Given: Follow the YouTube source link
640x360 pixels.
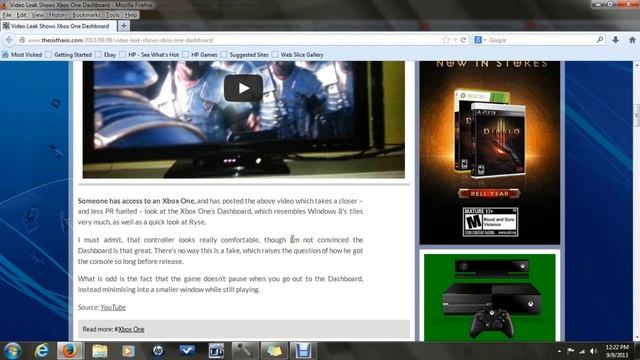Looking at the screenshot, I should coord(113,307).
